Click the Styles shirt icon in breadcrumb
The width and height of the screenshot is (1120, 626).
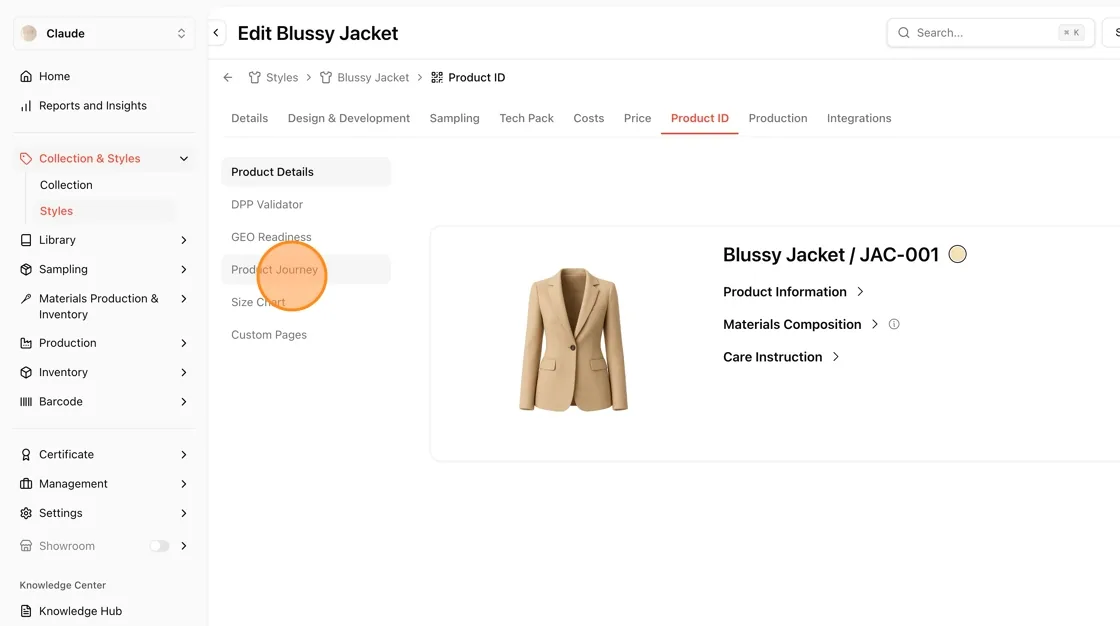coord(254,77)
